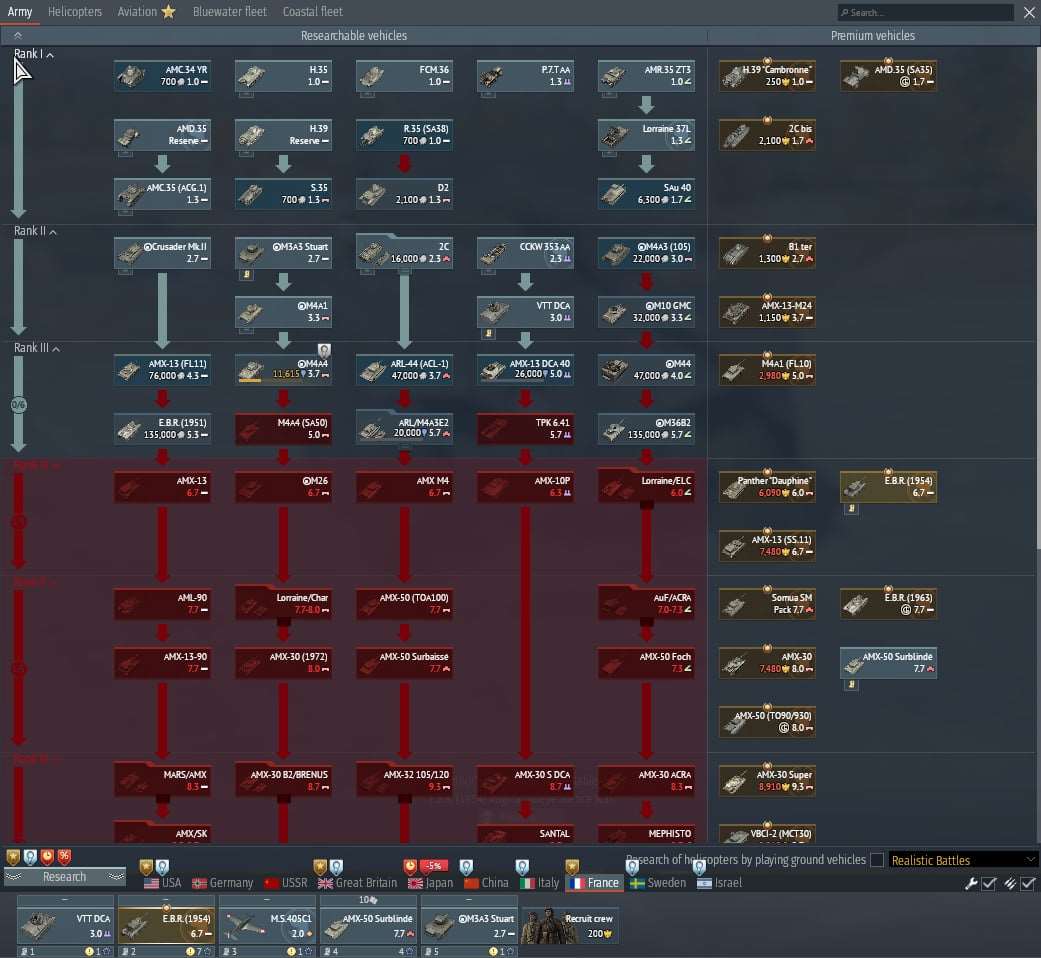This screenshot has height=958, width=1041.
Task: Select the CCKW 353 AA card
Action: [x=525, y=253]
